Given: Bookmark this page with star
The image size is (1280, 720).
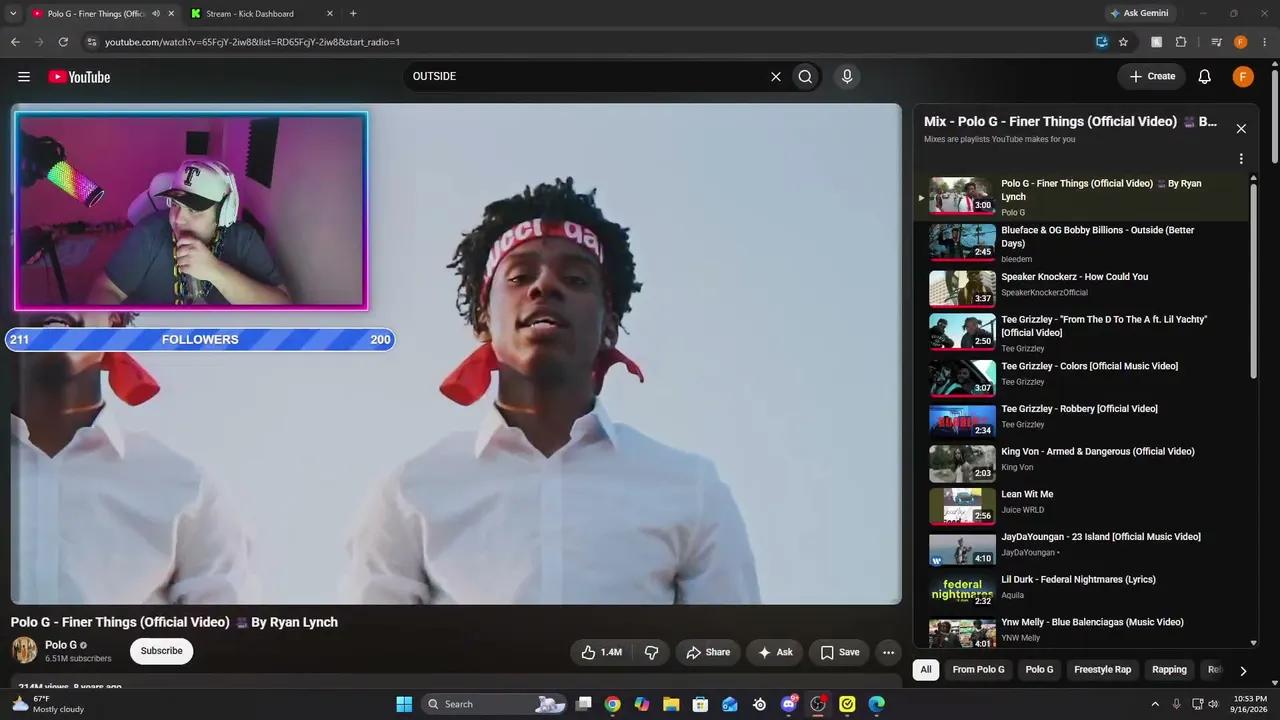Looking at the screenshot, I should 1123,42.
